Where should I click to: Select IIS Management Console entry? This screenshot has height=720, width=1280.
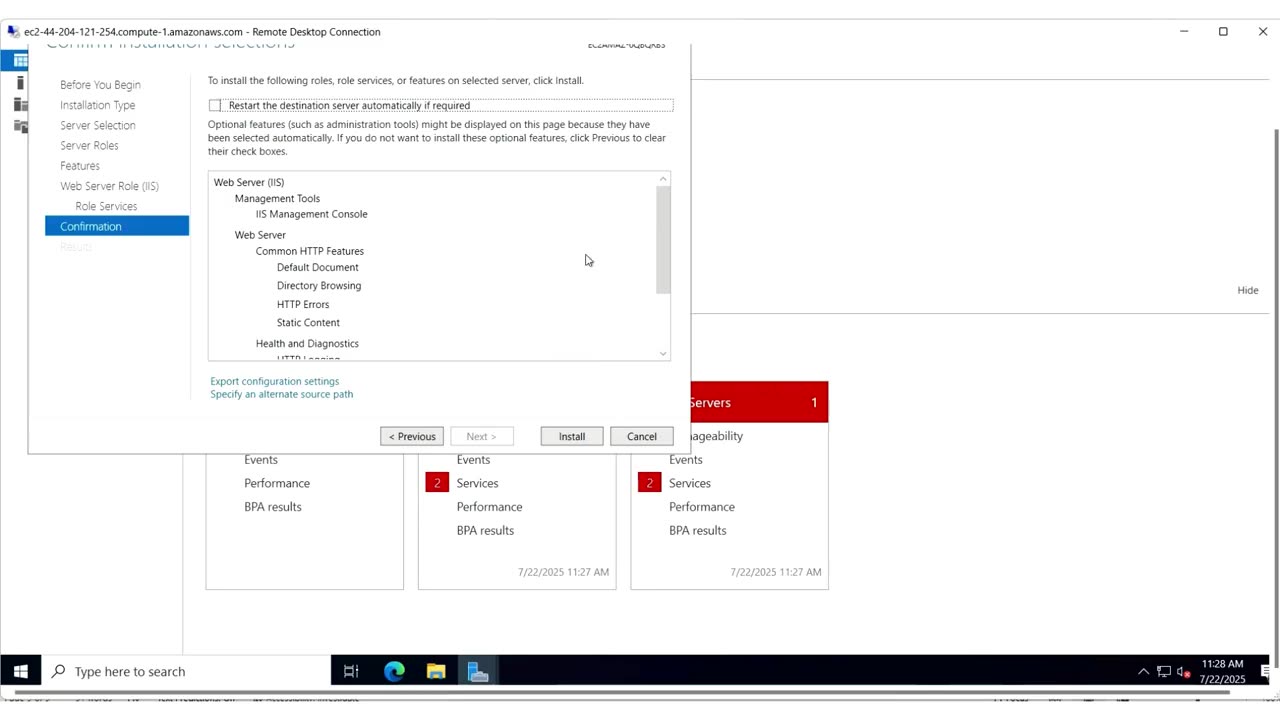[311, 214]
